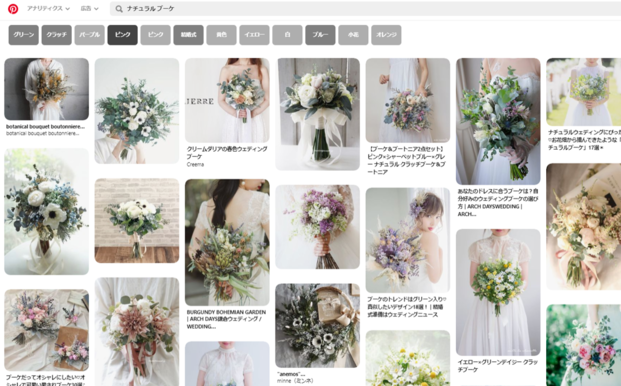Click the search magnifier icon
Viewport: 621px width, 386px height.
tap(119, 9)
